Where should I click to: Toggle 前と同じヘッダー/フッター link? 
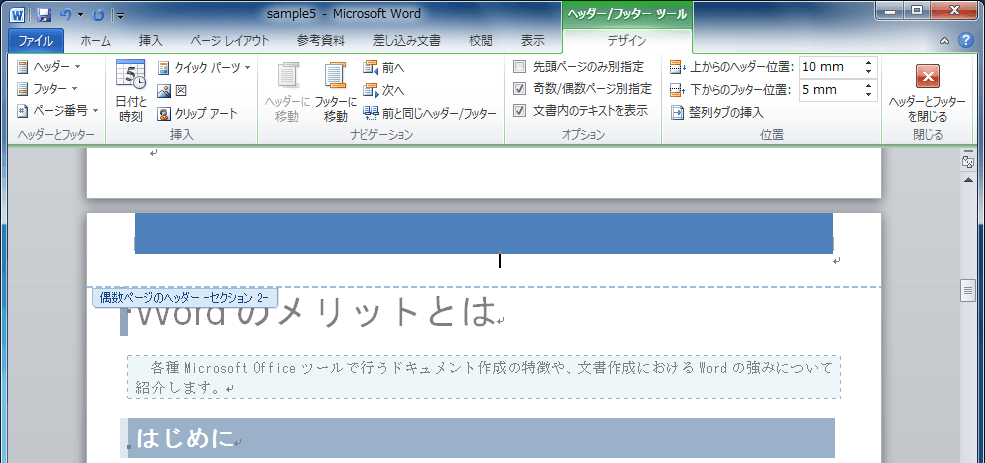[430, 114]
